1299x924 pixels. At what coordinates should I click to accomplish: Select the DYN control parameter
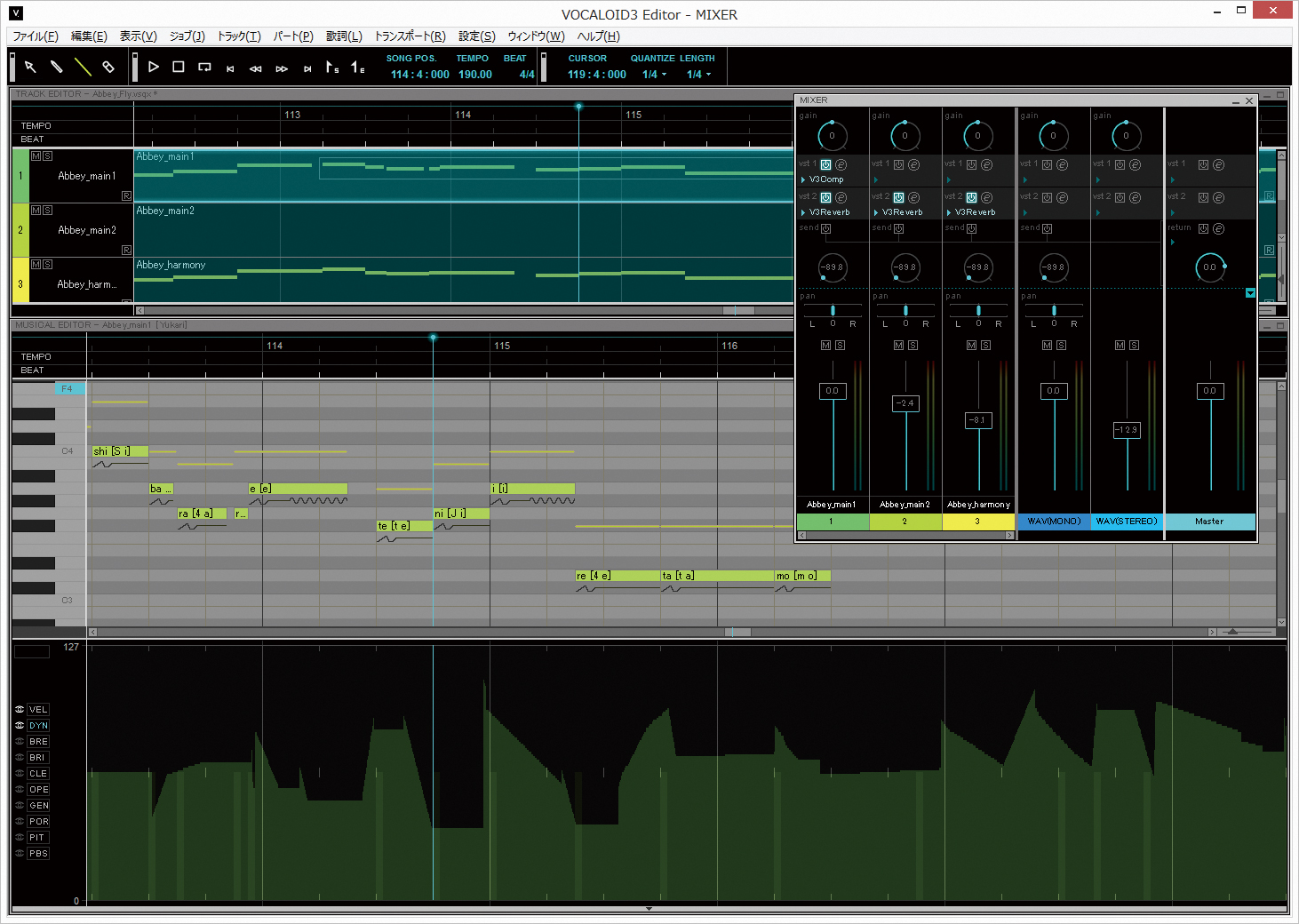coord(38,726)
